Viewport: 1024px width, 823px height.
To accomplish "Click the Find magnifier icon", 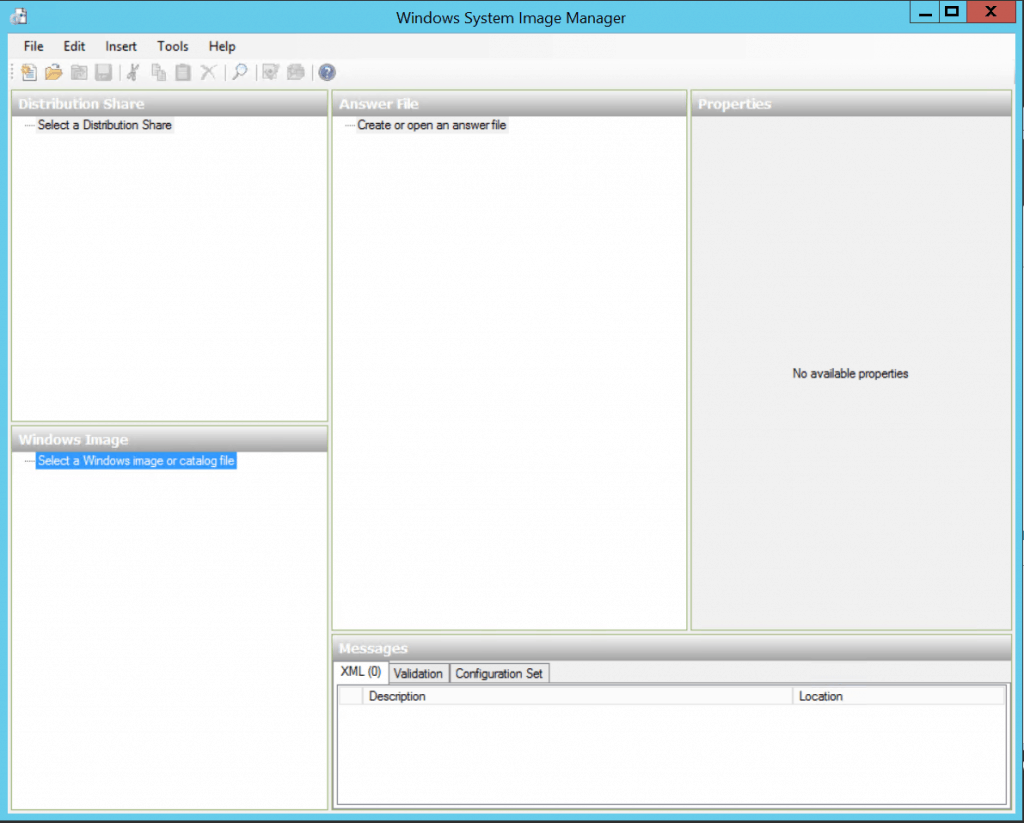I will pos(240,73).
